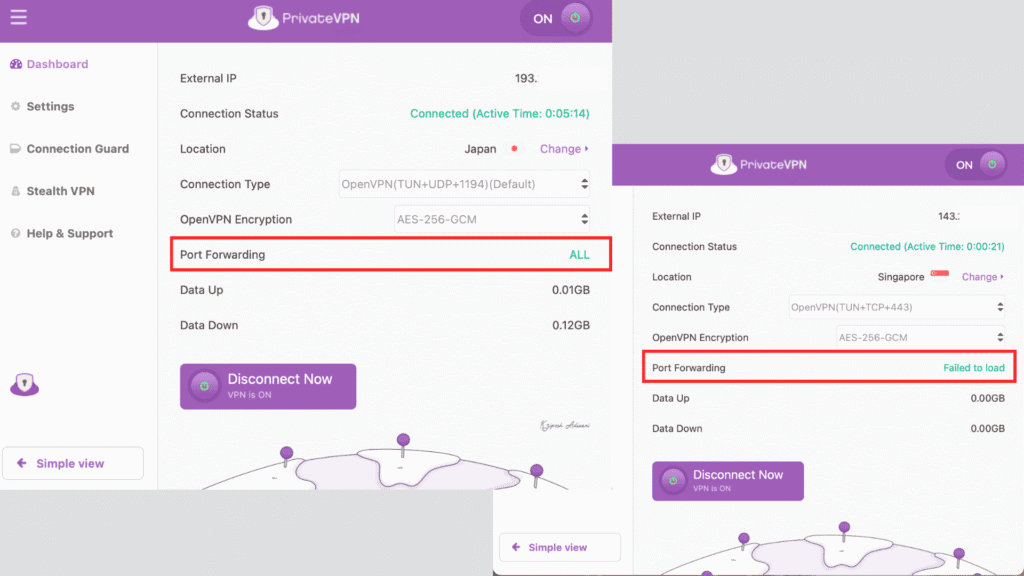1024x576 pixels.
Task: Click the Japan location text
Action: pyautogui.click(x=480, y=149)
